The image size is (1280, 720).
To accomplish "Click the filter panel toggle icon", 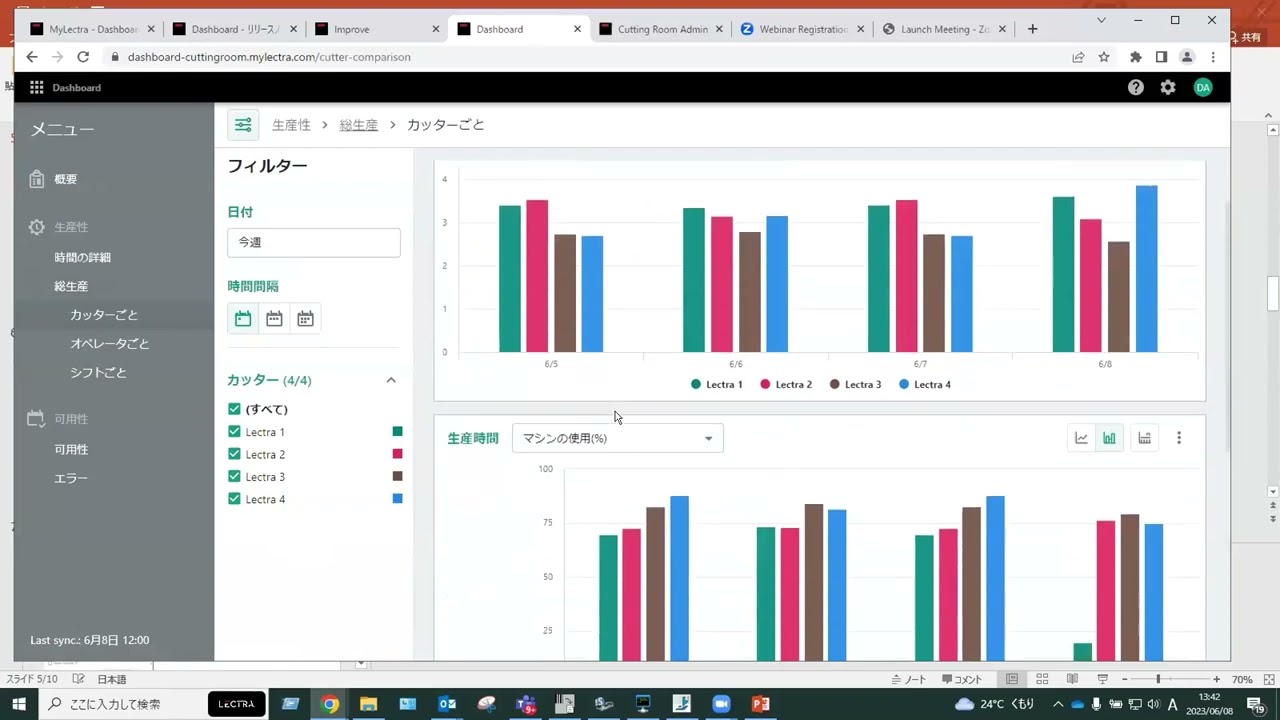I will [x=243, y=125].
